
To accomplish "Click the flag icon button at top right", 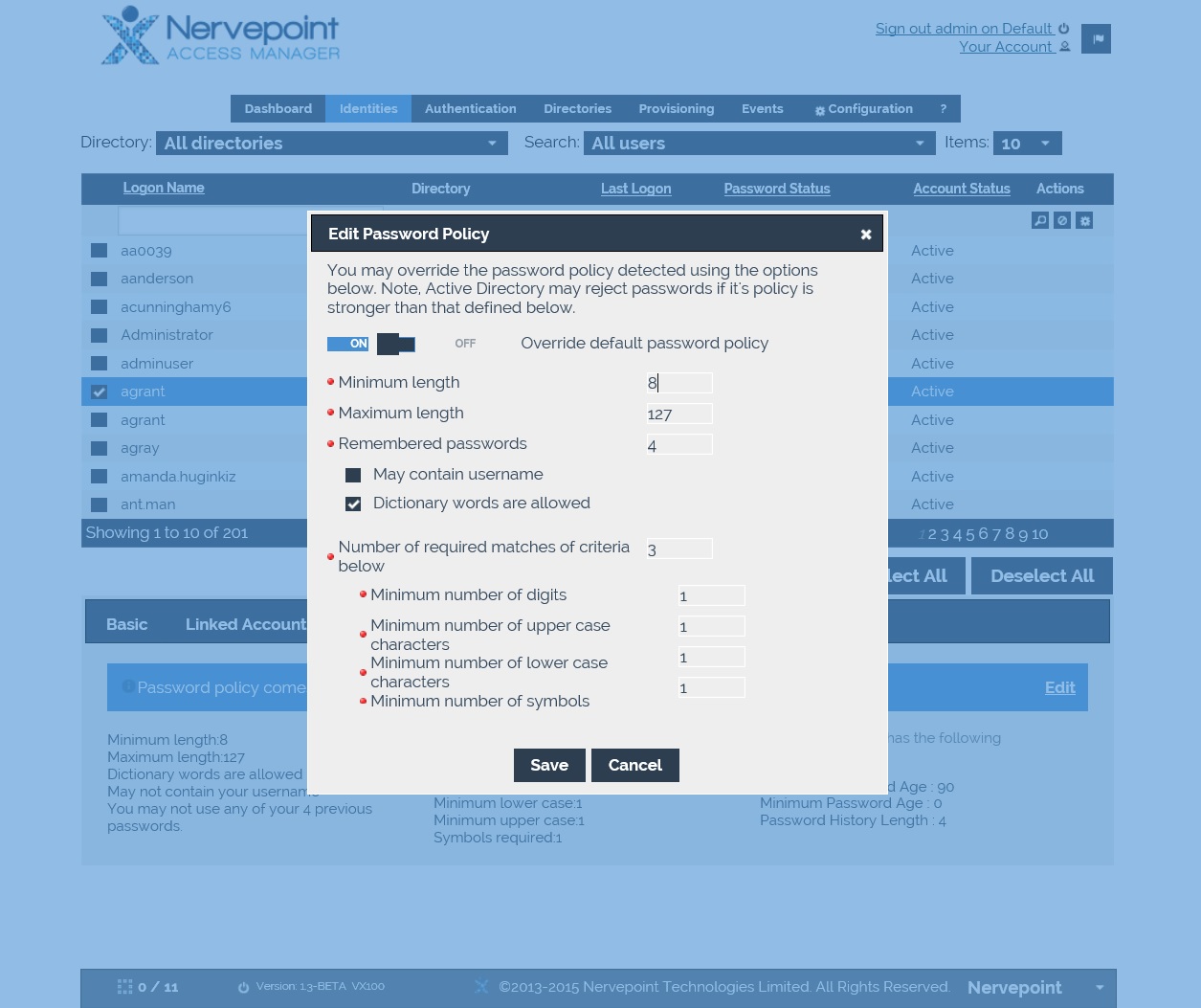I will coord(1097,39).
